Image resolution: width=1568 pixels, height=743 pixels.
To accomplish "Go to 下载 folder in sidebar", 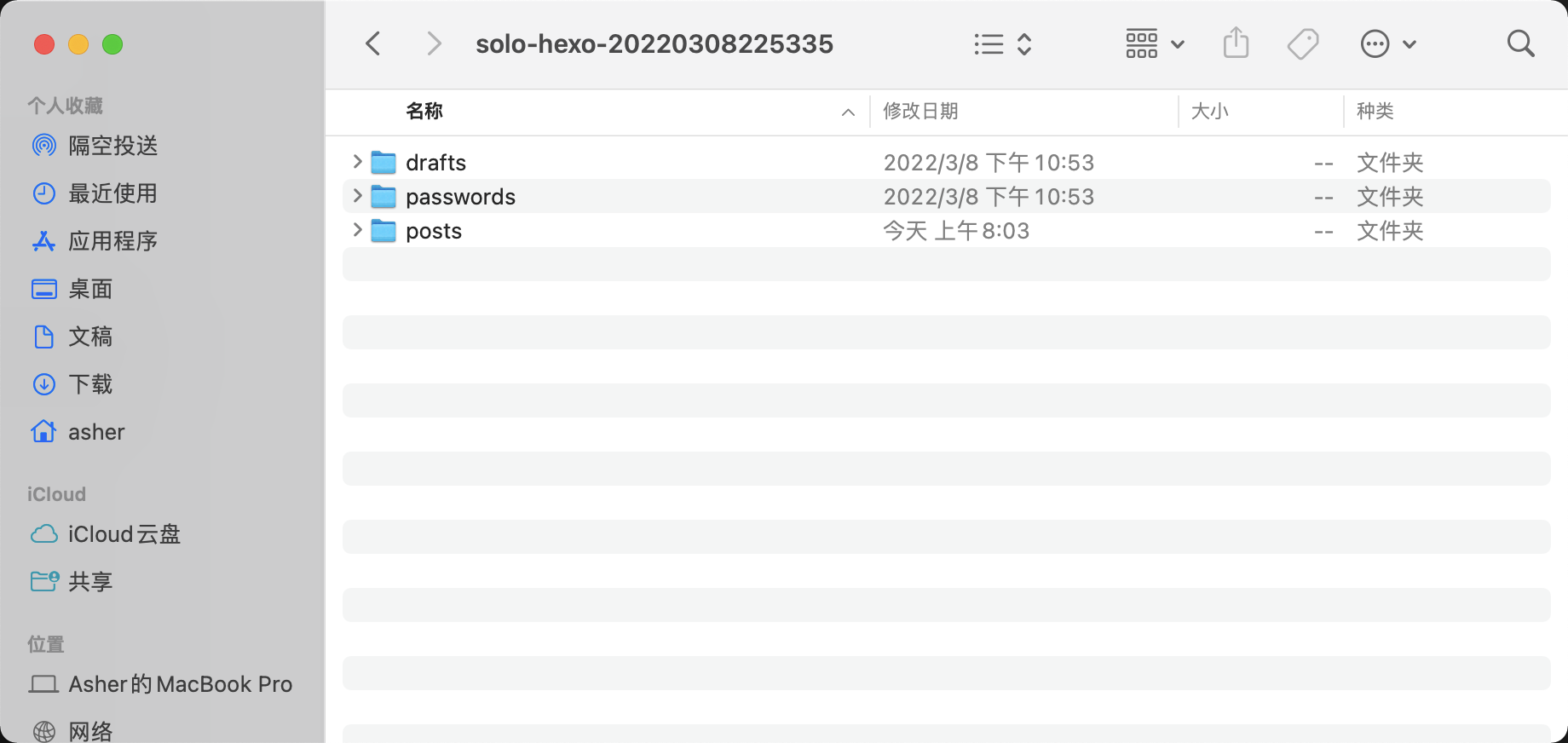I will (90, 384).
